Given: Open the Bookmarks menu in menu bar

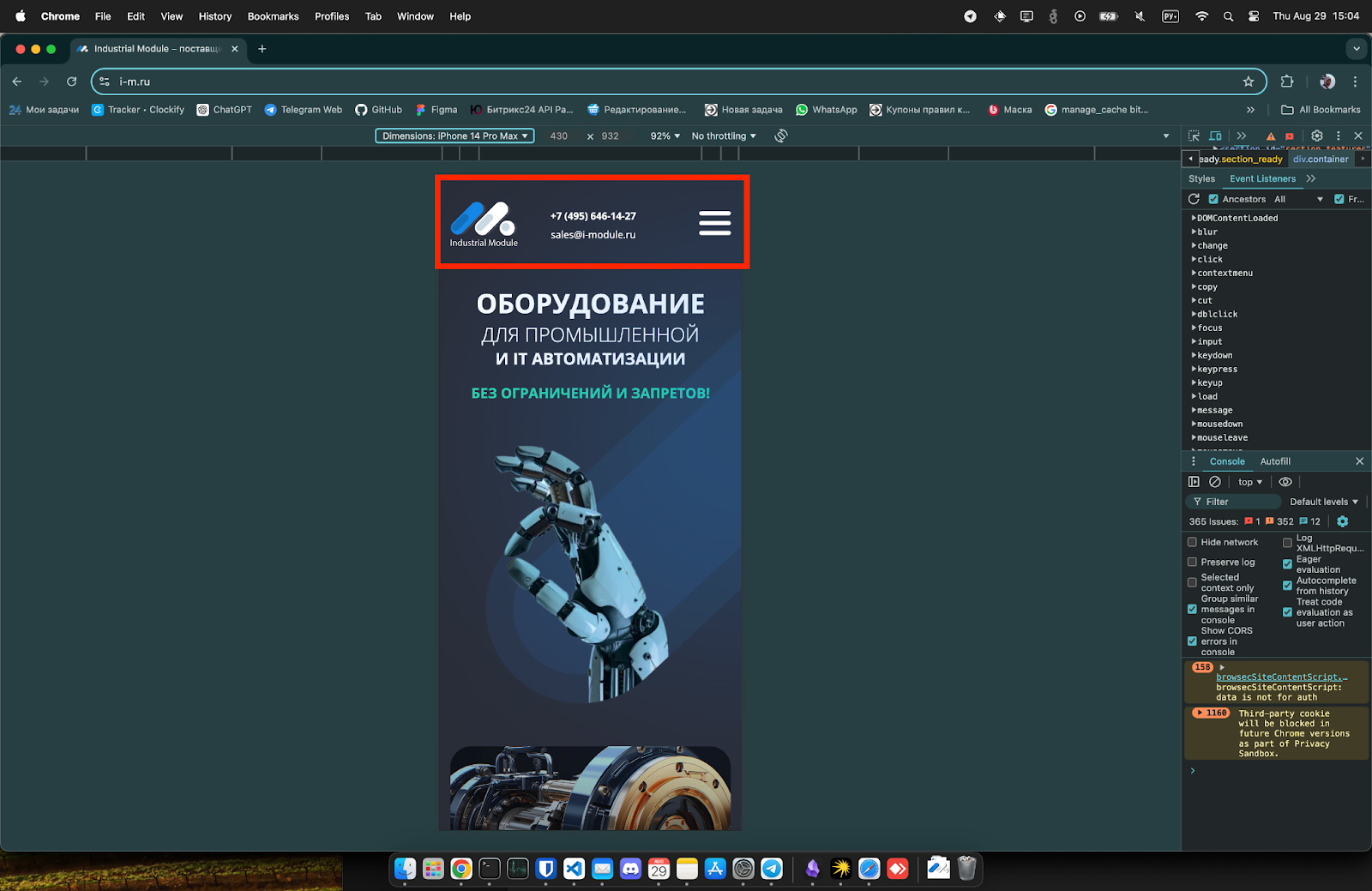Looking at the screenshot, I should pos(273,16).
